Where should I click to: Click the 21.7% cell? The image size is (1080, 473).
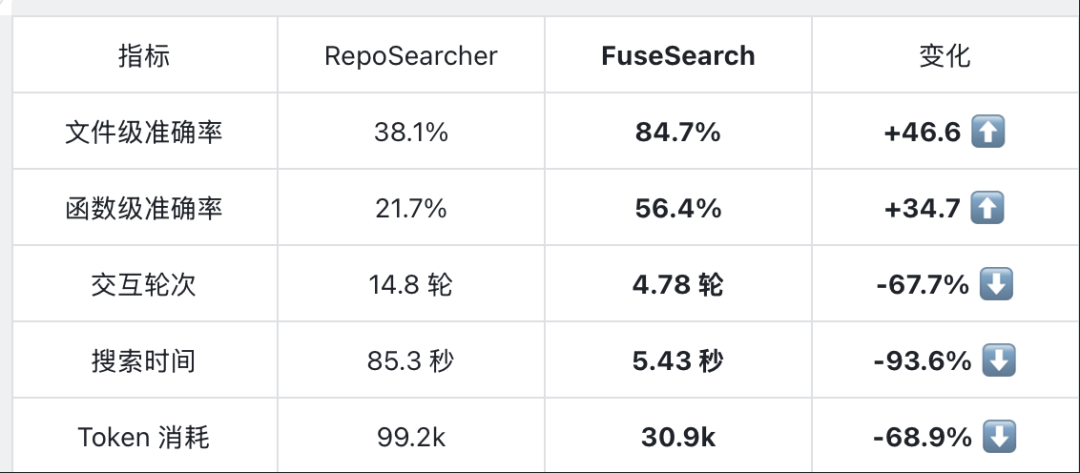tap(411, 209)
